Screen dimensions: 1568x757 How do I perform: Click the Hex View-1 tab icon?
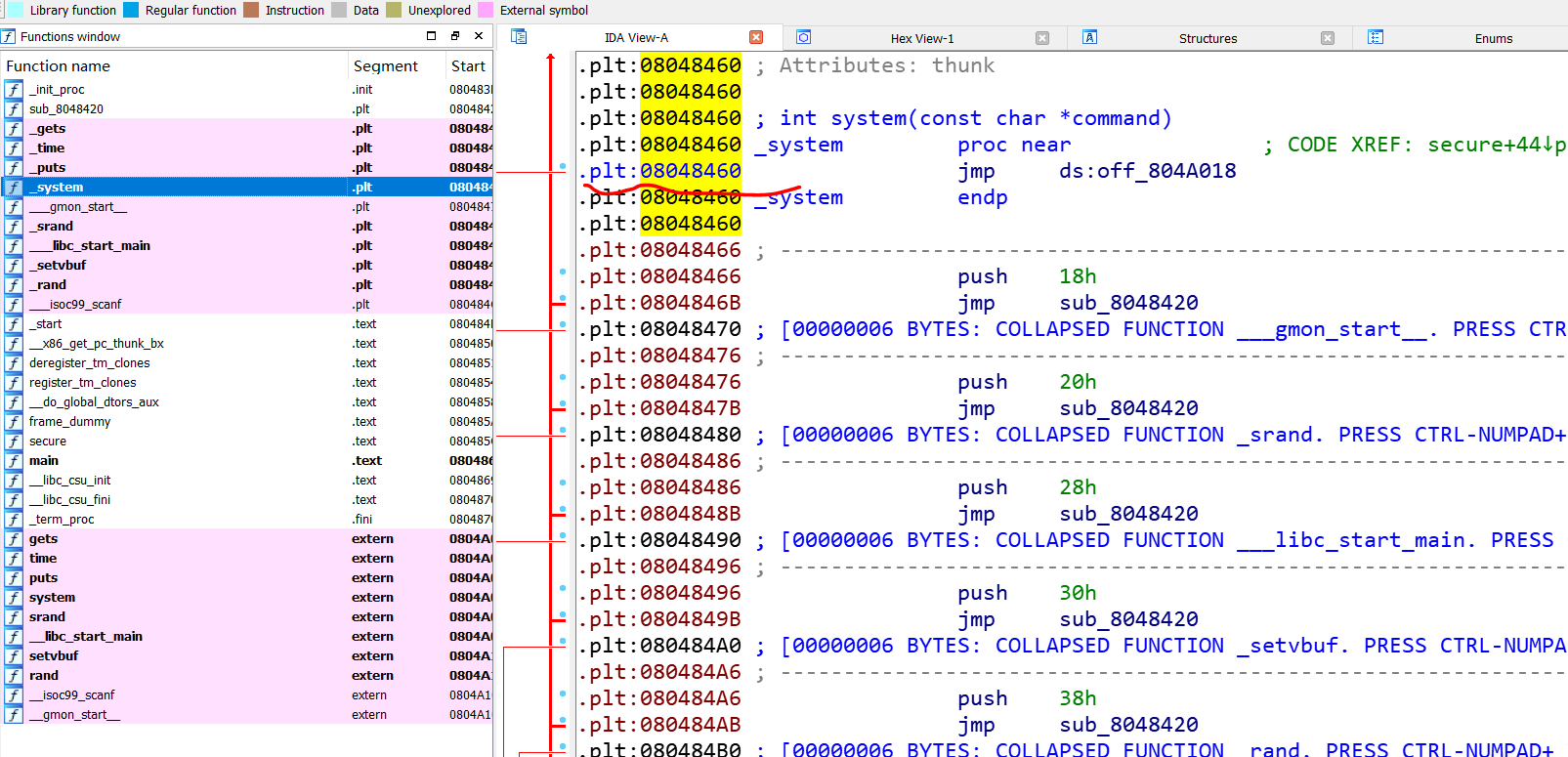(803, 37)
